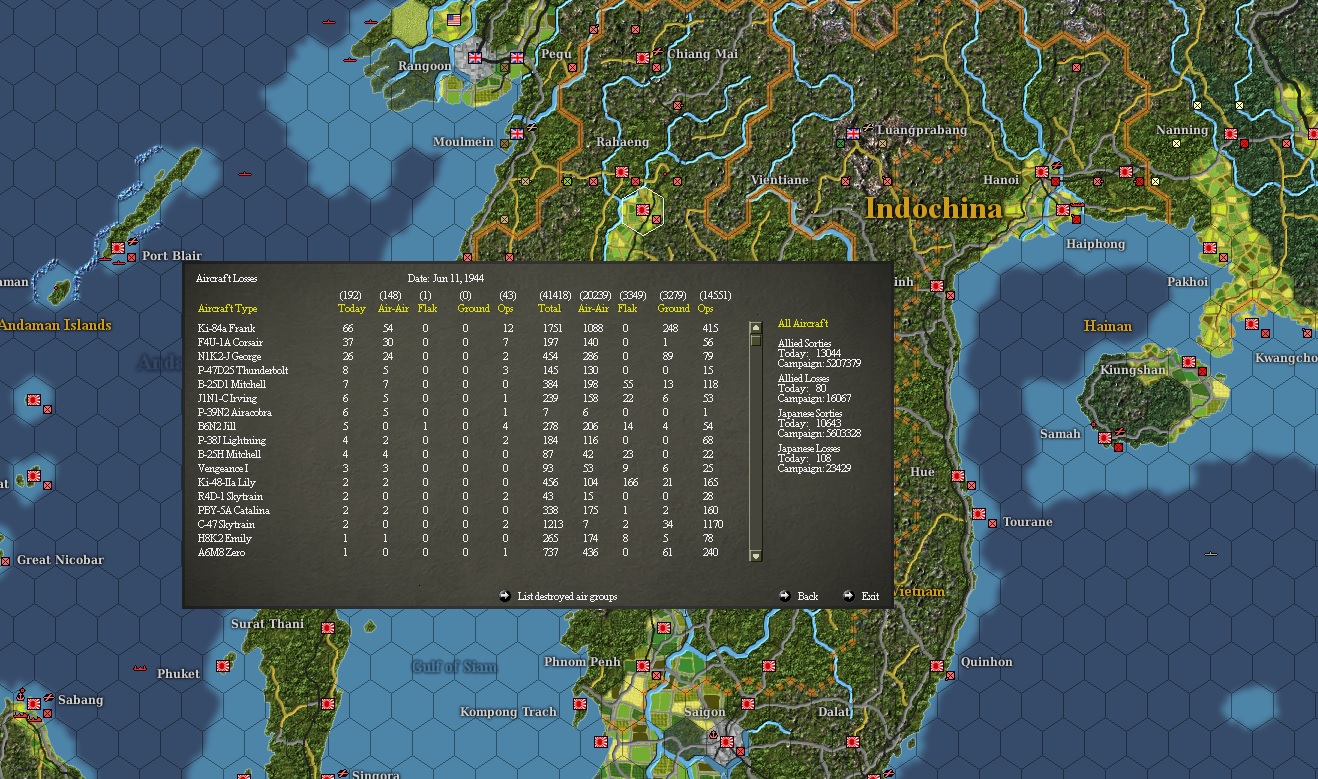
Task: Pick the Japanese flag in the highlighted hex
Action: [x=643, y=209]
